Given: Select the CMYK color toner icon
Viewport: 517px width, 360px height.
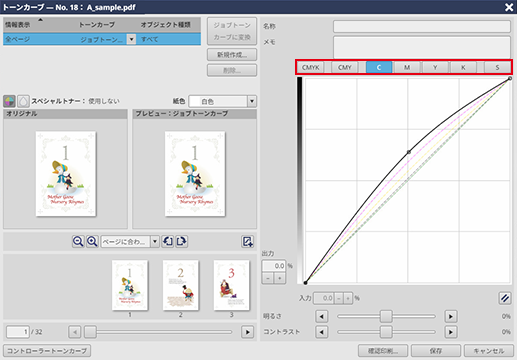Looking at the screenshot, I should 9,101.
